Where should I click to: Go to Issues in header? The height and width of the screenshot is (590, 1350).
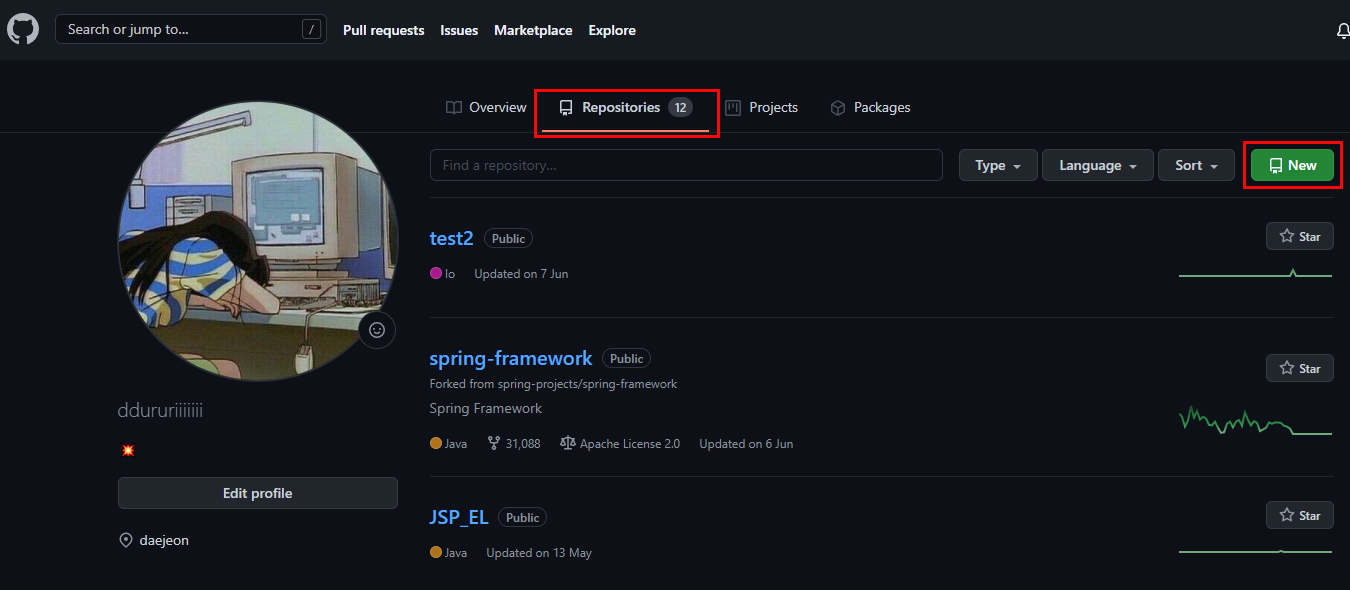[459, 30]
